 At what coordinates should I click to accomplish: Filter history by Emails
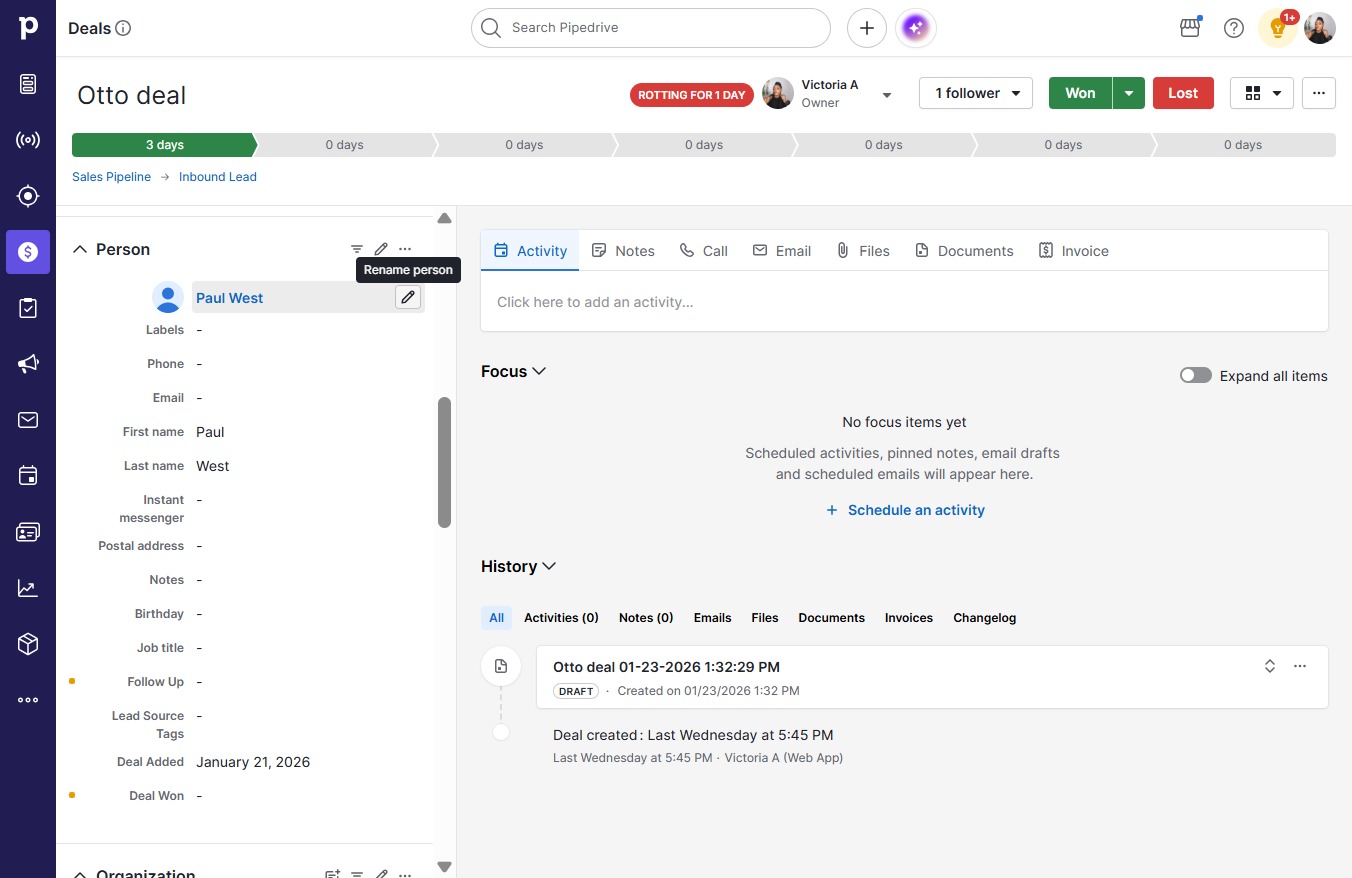pyautogui.click(x=713, y=618)
